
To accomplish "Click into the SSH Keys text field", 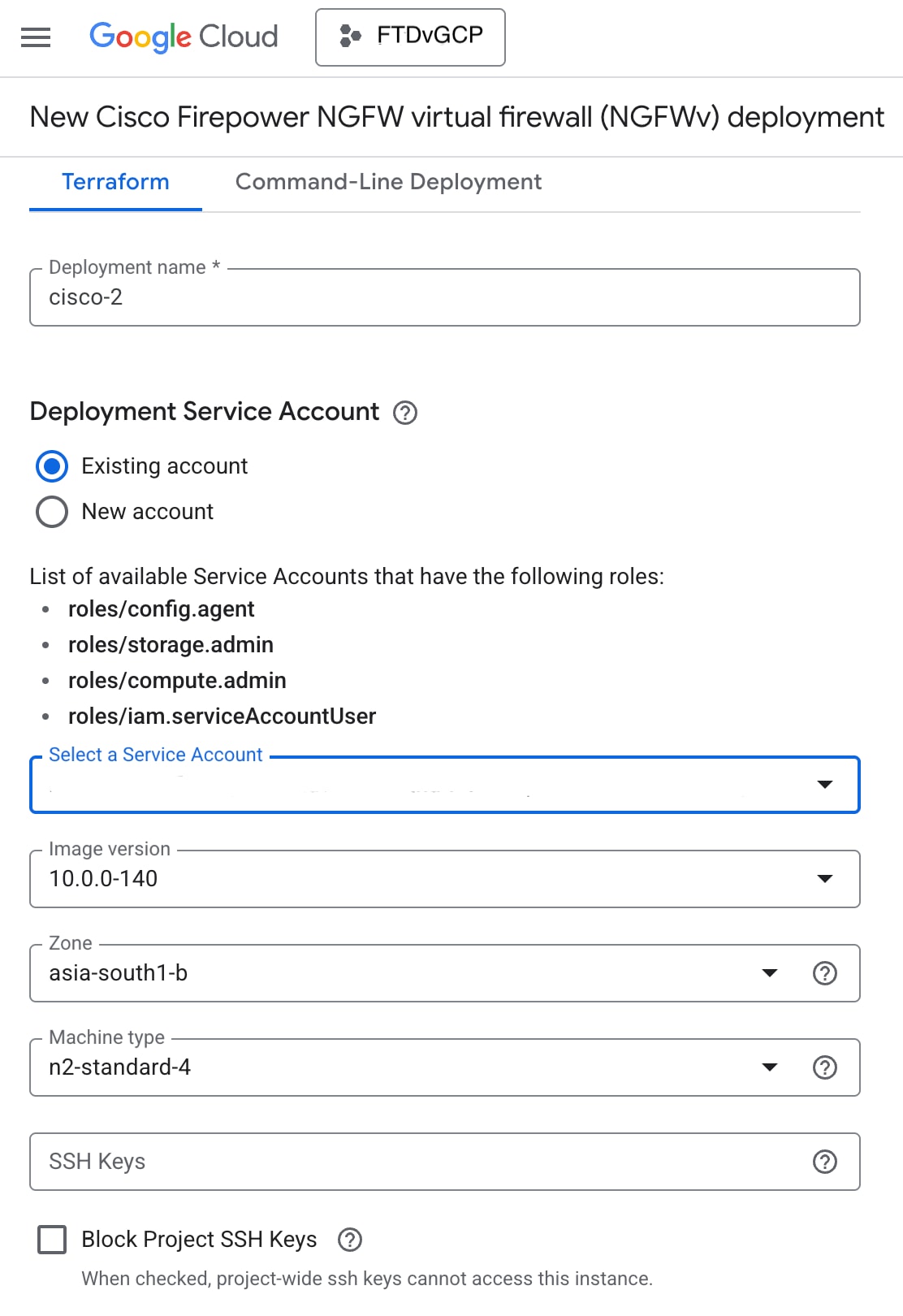I will coord(406,1162).
